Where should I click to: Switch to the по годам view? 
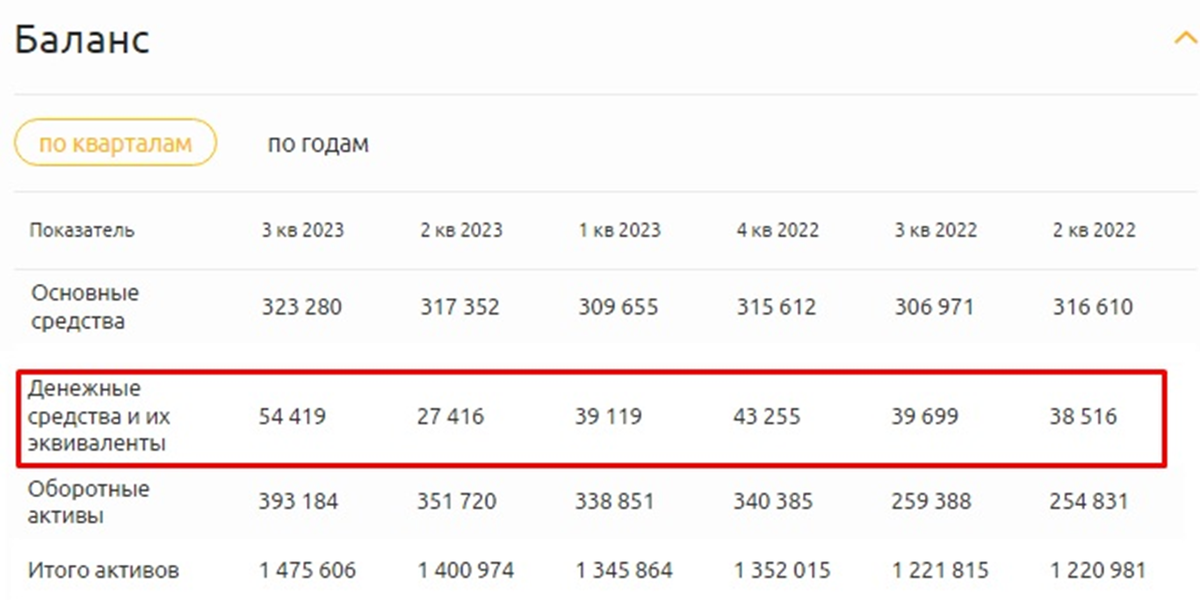pos(318,142)
